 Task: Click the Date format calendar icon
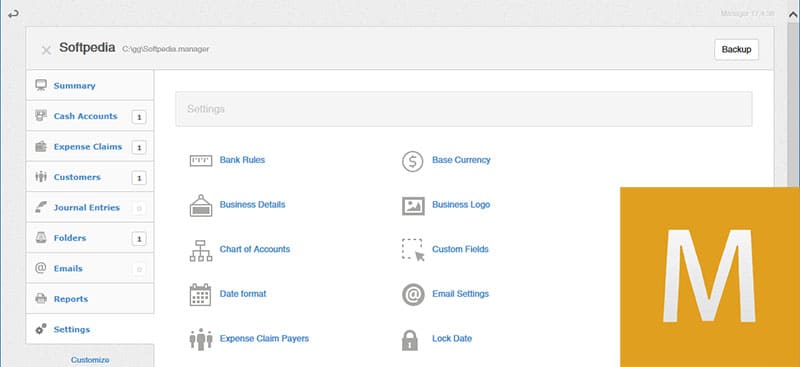tap(201, 295)
